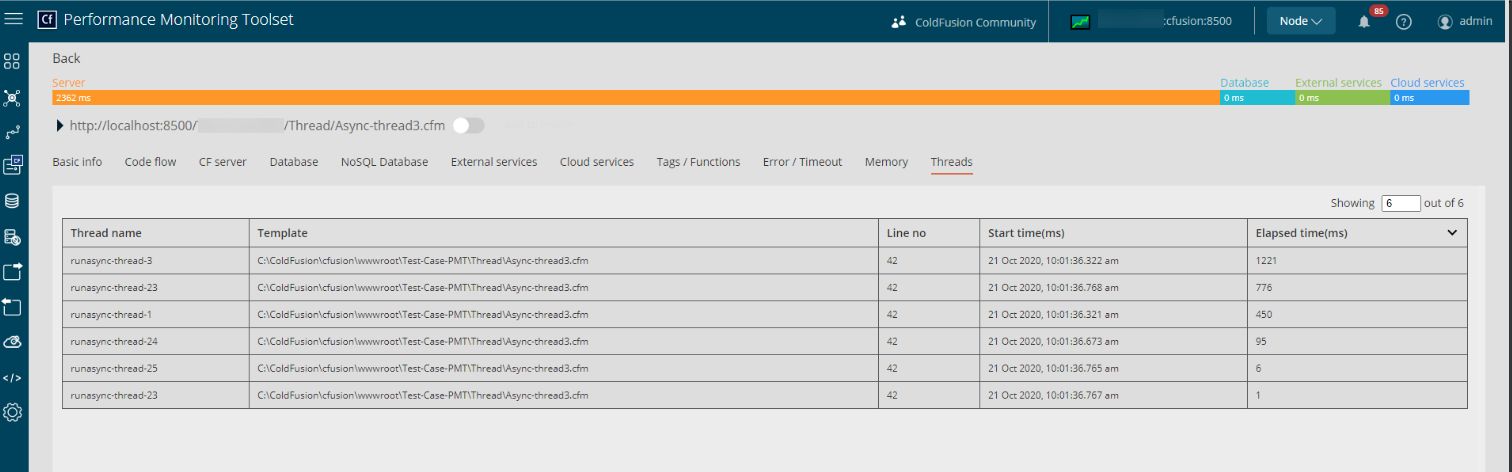Expand the request URL disclosure triangle

click(60, 126)
